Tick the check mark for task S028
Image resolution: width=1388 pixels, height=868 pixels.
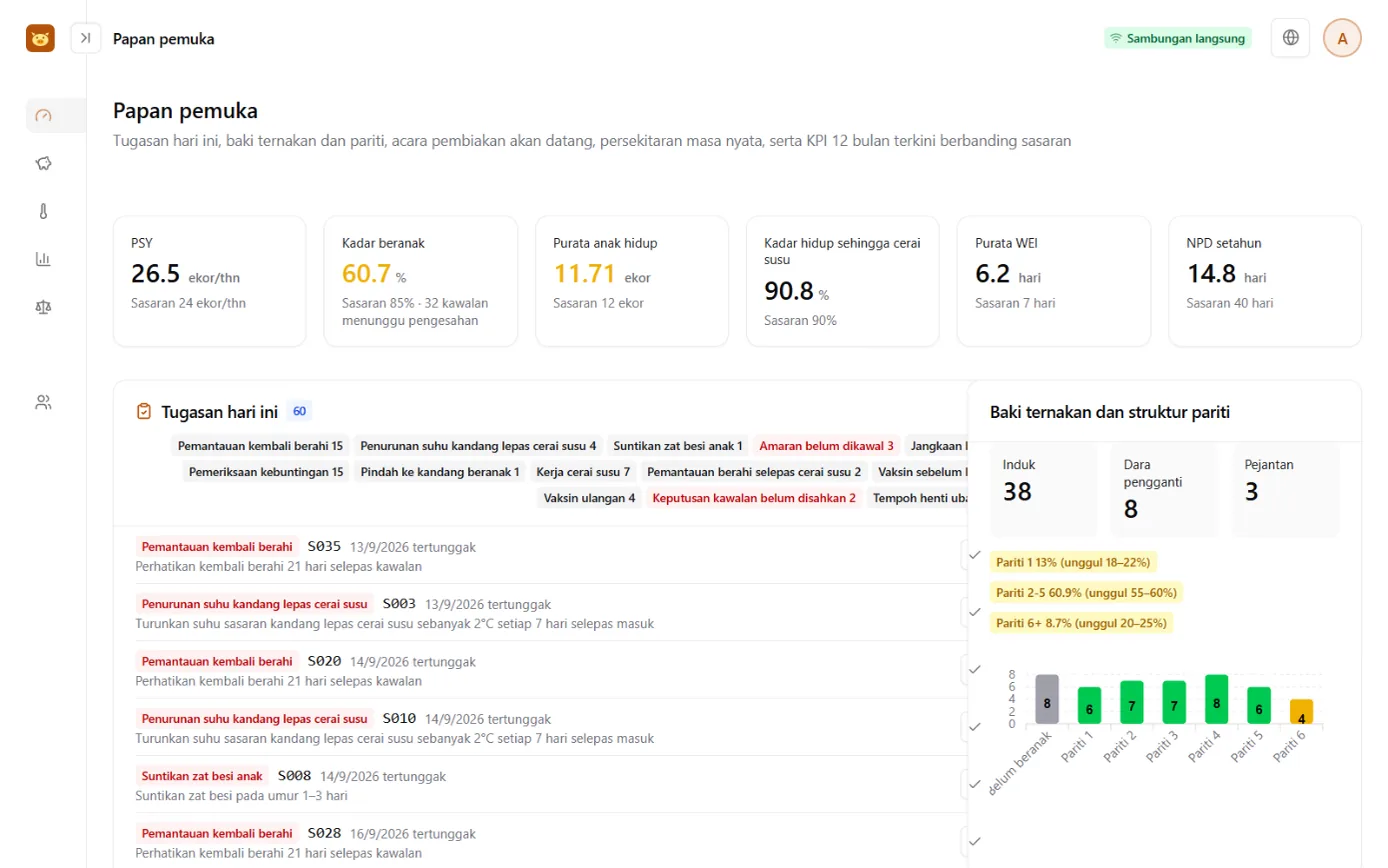coord(974,841)
